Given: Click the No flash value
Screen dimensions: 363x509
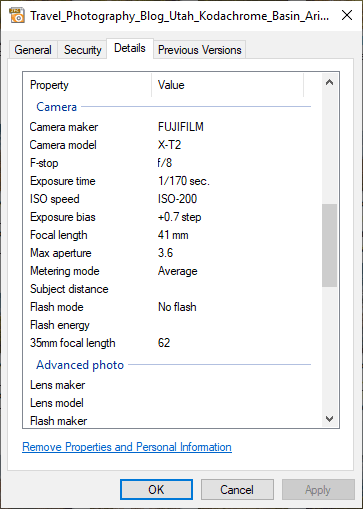Looking at the screenshot, I should click(x=177, y=307).
